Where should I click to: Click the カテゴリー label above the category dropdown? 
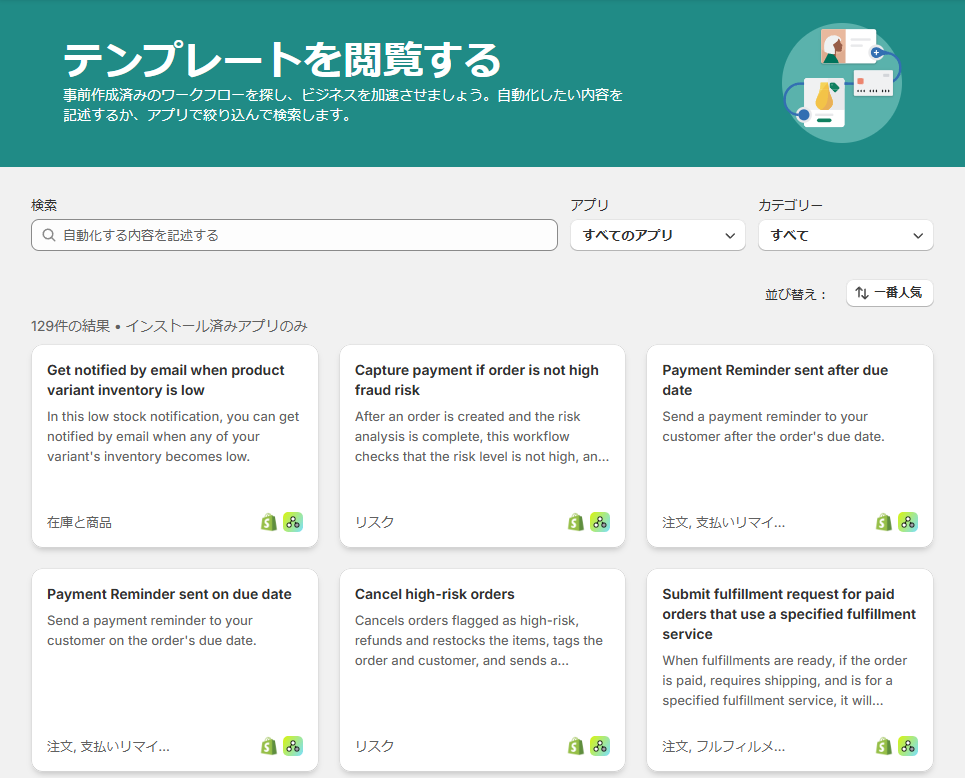[x=790, y=205]
